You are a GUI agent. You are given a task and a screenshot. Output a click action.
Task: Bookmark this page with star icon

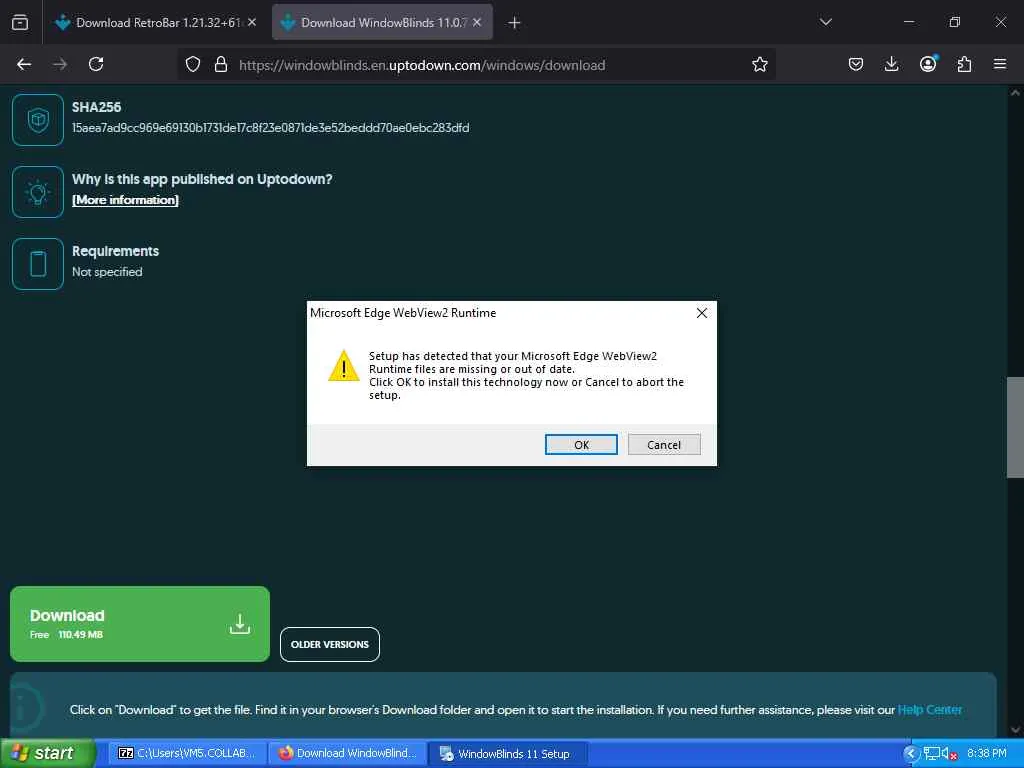tap(760, 64)
